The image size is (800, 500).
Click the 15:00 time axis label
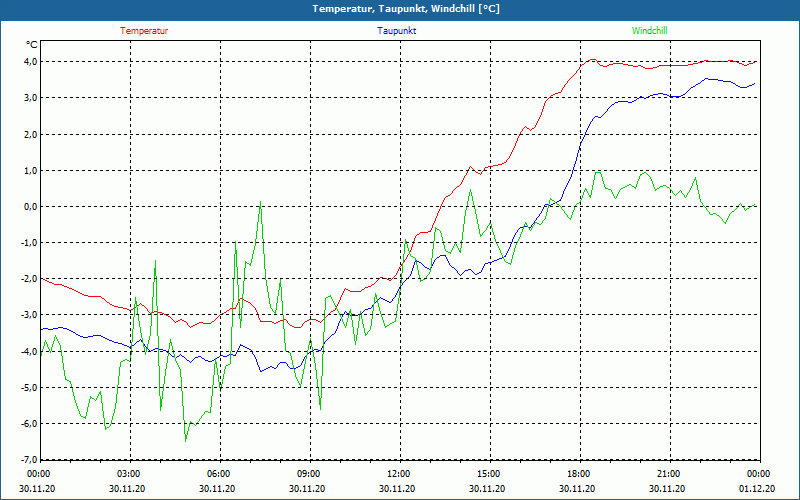[490, 474]
